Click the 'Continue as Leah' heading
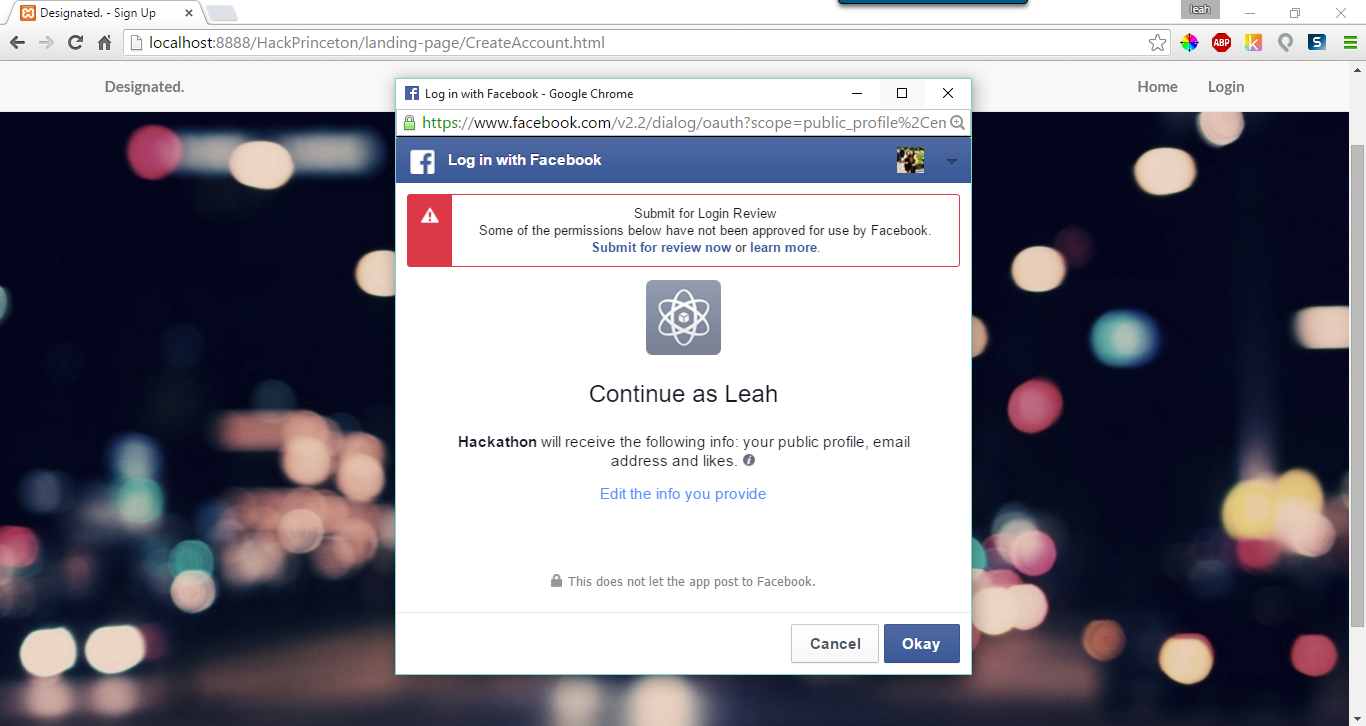Screen dimensions: 1366x726 click(683, 394)
